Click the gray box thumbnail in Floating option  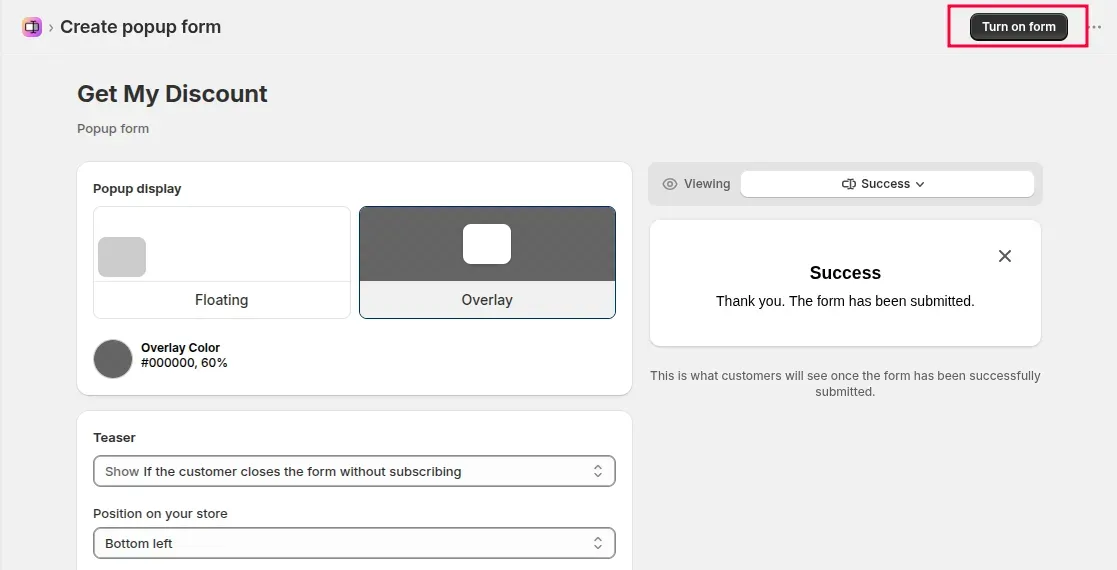(122, 257)
